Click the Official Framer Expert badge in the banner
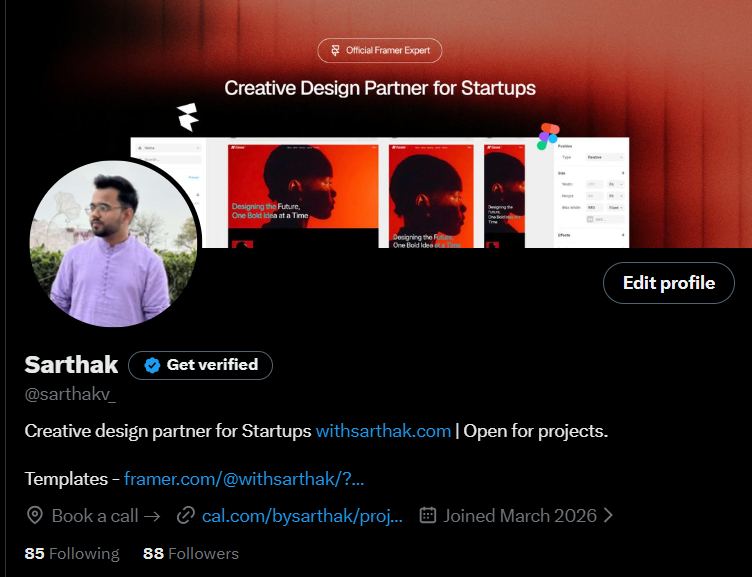752x577 pixels. click(379, 50)
